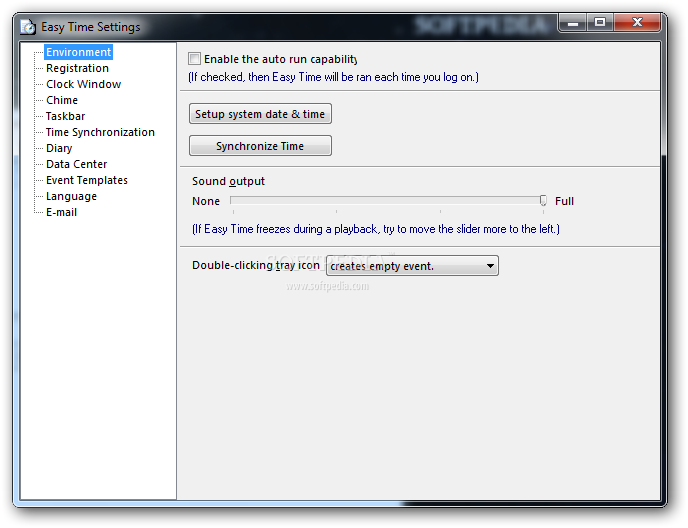Click the Synchronize Time button
Screen dimensions: 688x528
[x=260, y=146]
